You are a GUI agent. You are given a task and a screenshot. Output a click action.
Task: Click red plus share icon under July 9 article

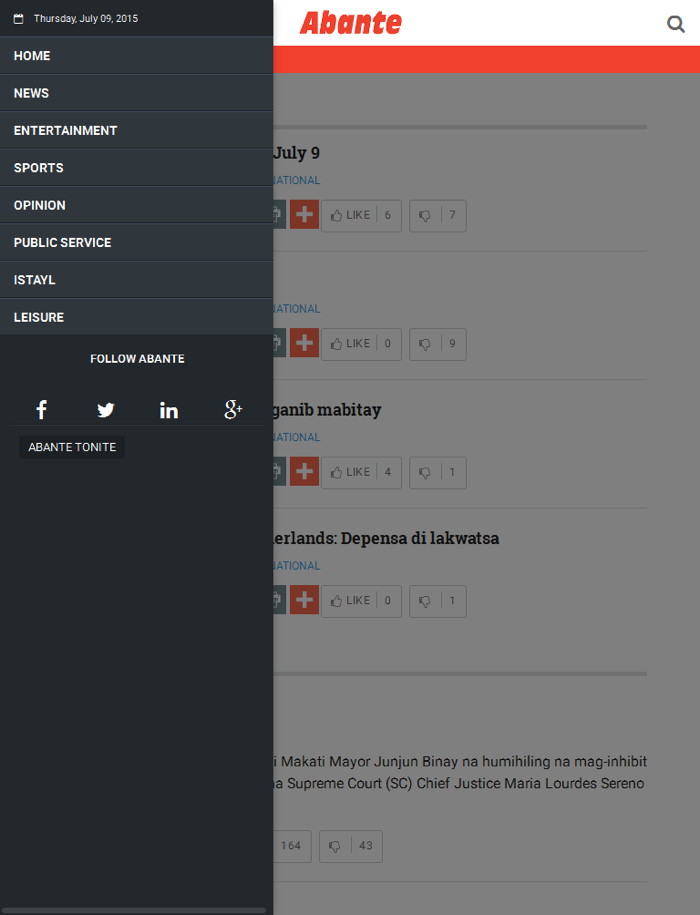point(304,215)
